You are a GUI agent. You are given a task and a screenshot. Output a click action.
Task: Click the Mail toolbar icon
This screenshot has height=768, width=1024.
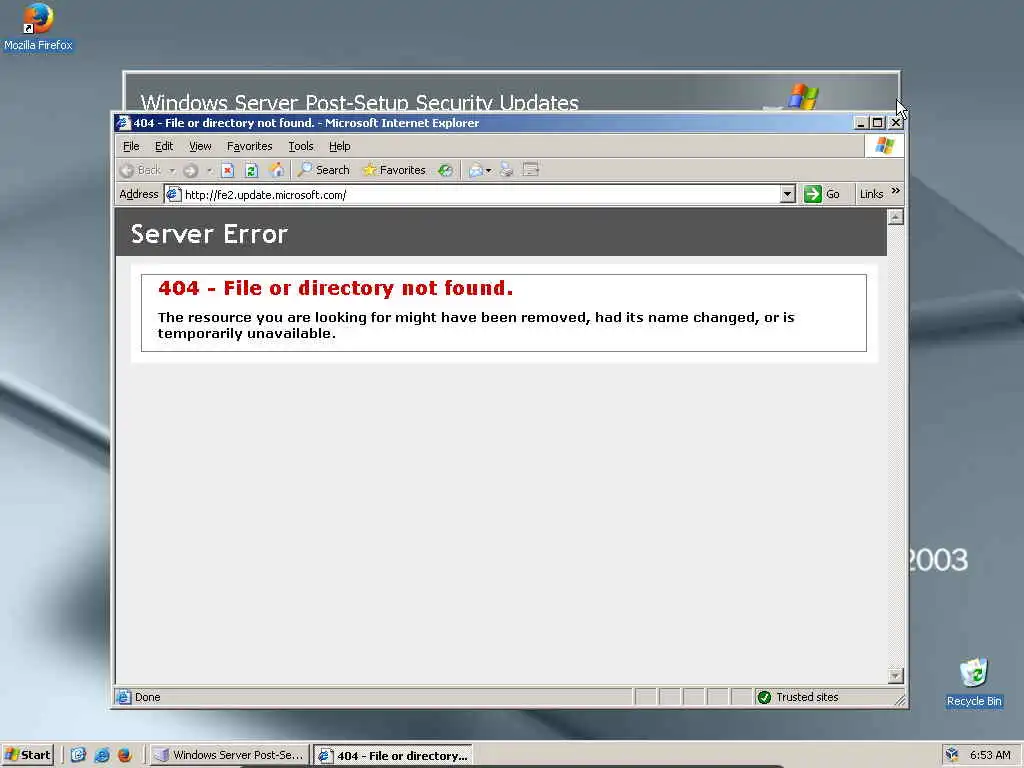(475, 170)
